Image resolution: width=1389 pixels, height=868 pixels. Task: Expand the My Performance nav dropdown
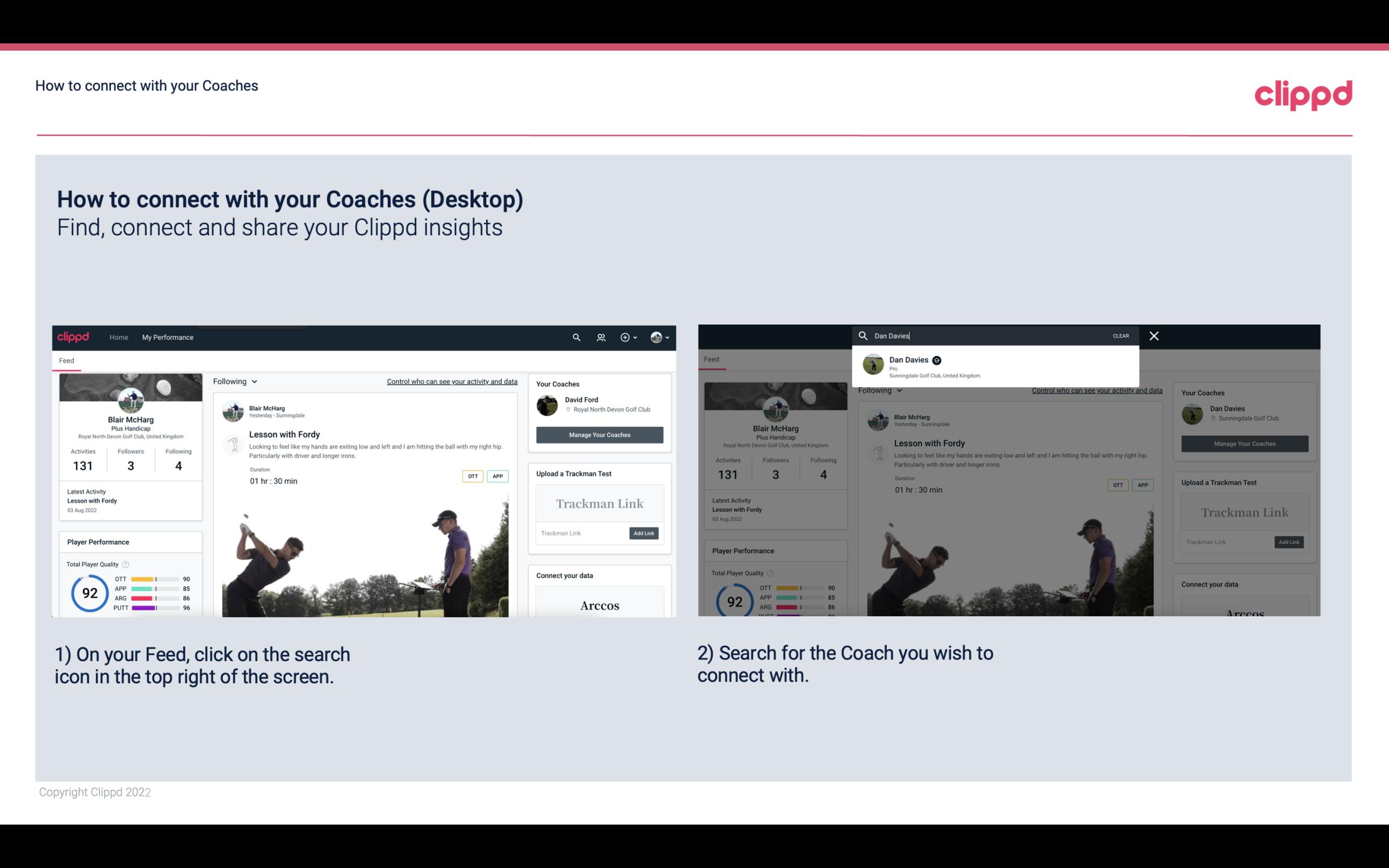pos(167,337)
